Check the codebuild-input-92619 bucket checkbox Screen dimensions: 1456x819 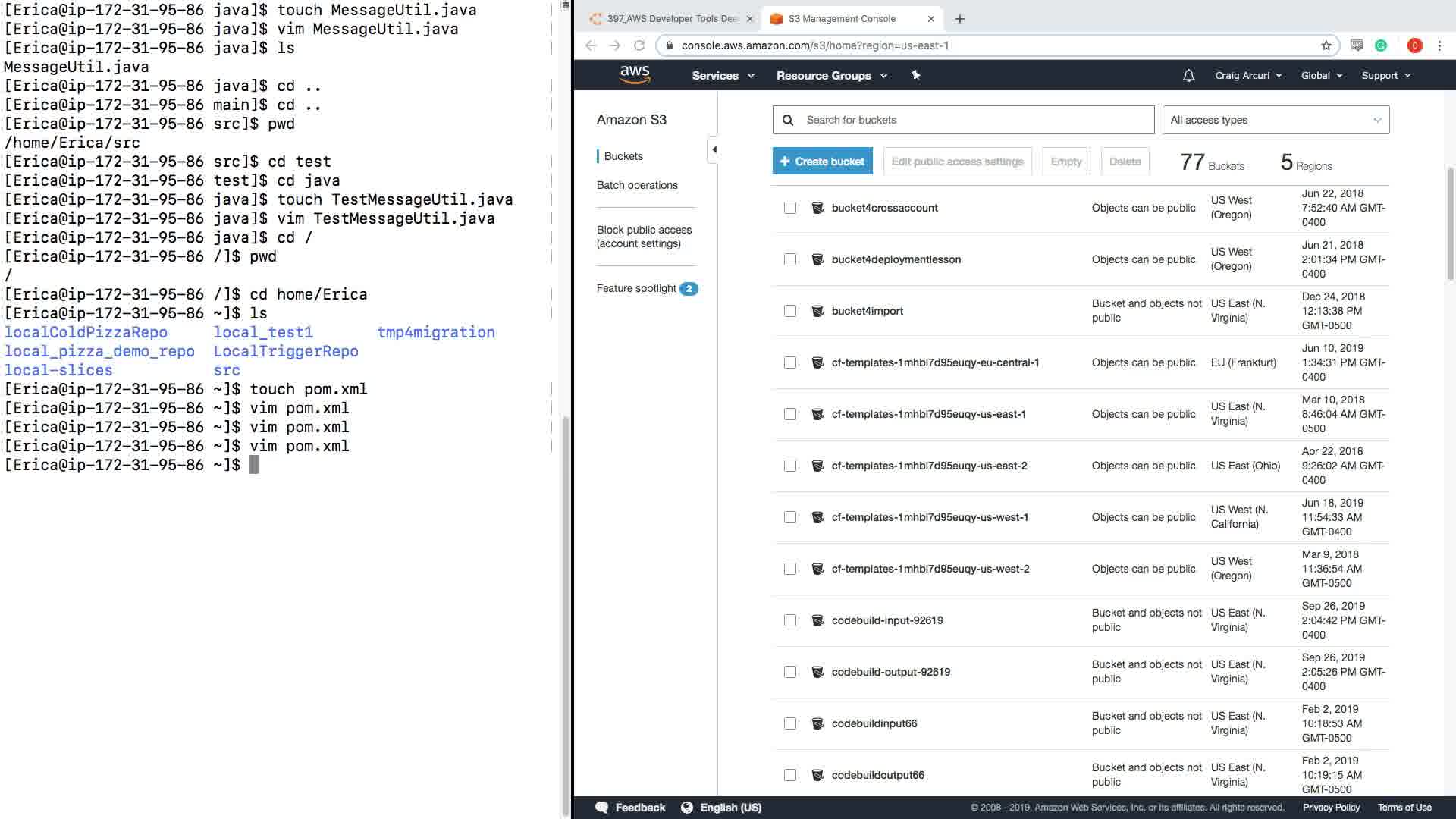[790, 620]
